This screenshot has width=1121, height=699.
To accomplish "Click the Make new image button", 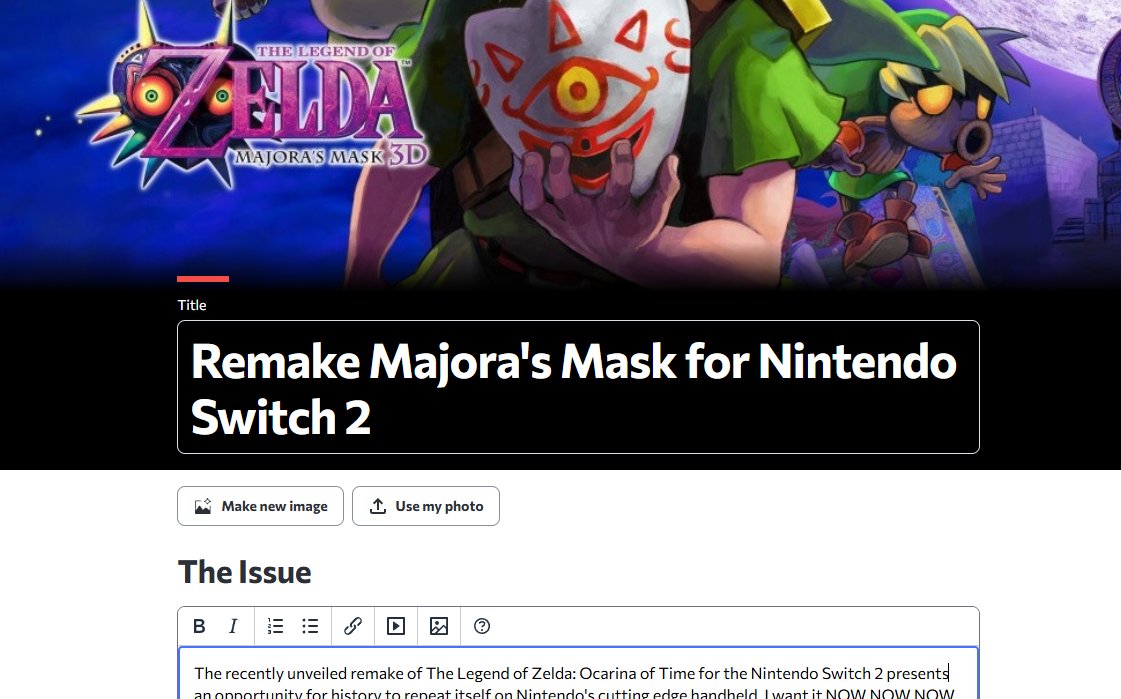I will click(260, 506).
